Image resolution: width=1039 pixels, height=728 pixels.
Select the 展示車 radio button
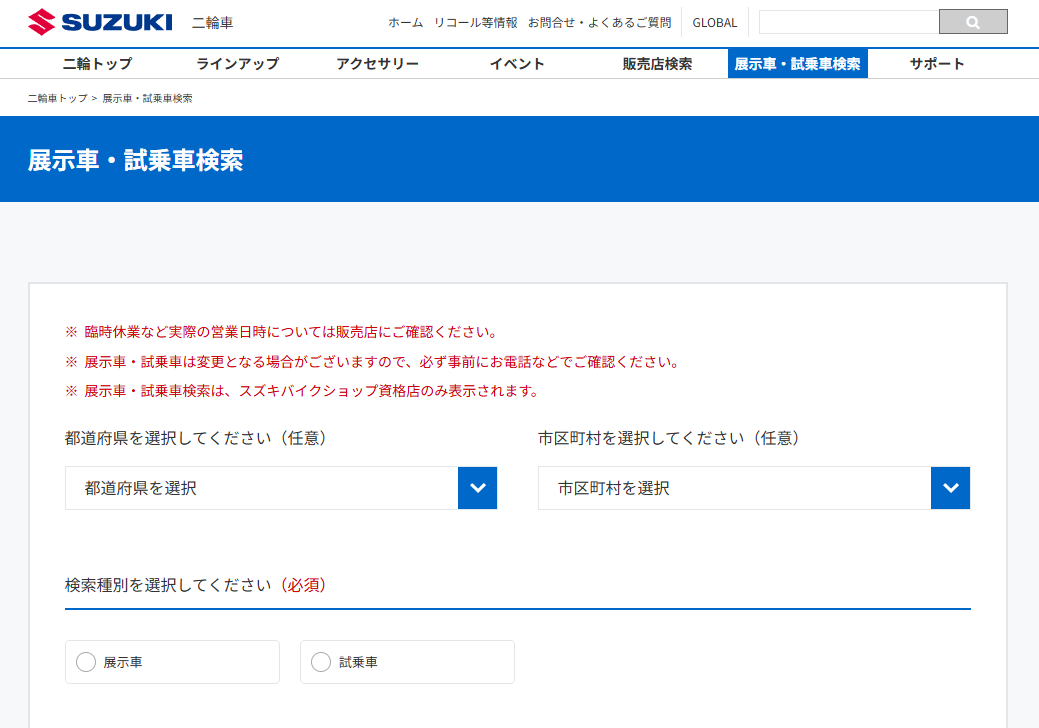click(x=85, y=661)
